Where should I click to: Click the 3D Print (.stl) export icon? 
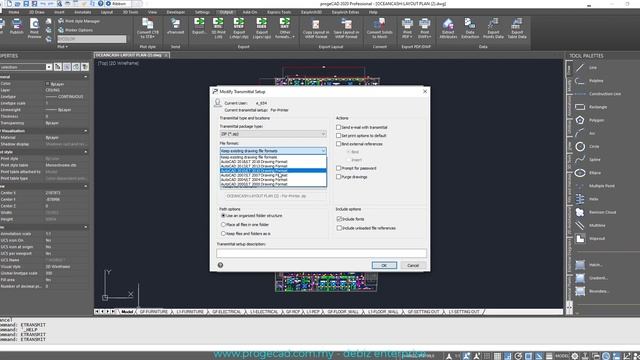[x=218, y=28]
